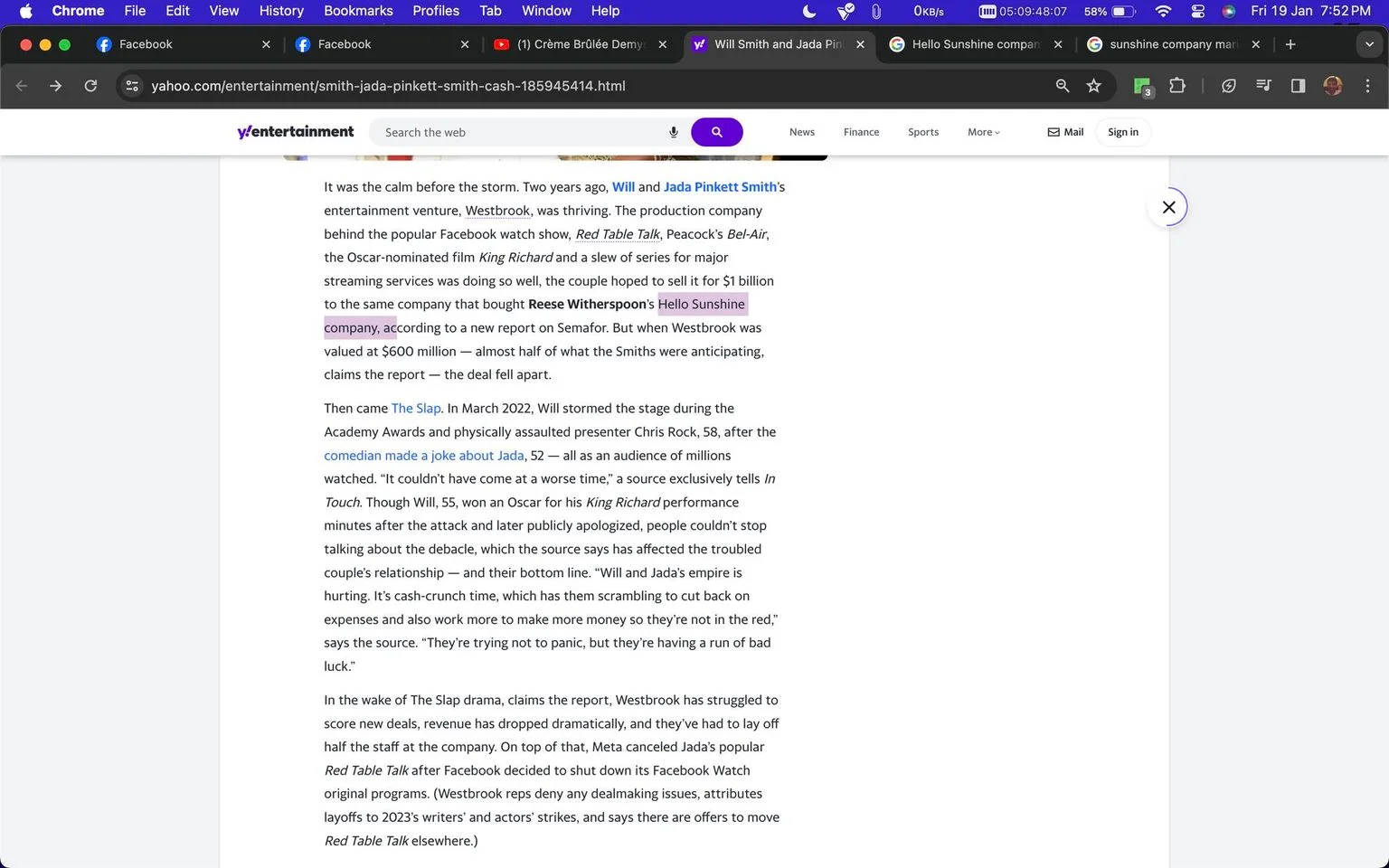This screenshot has height=868, width=1389.
Task: Open the Chrome extensions puzzle icon
Action: point(1176,86)
